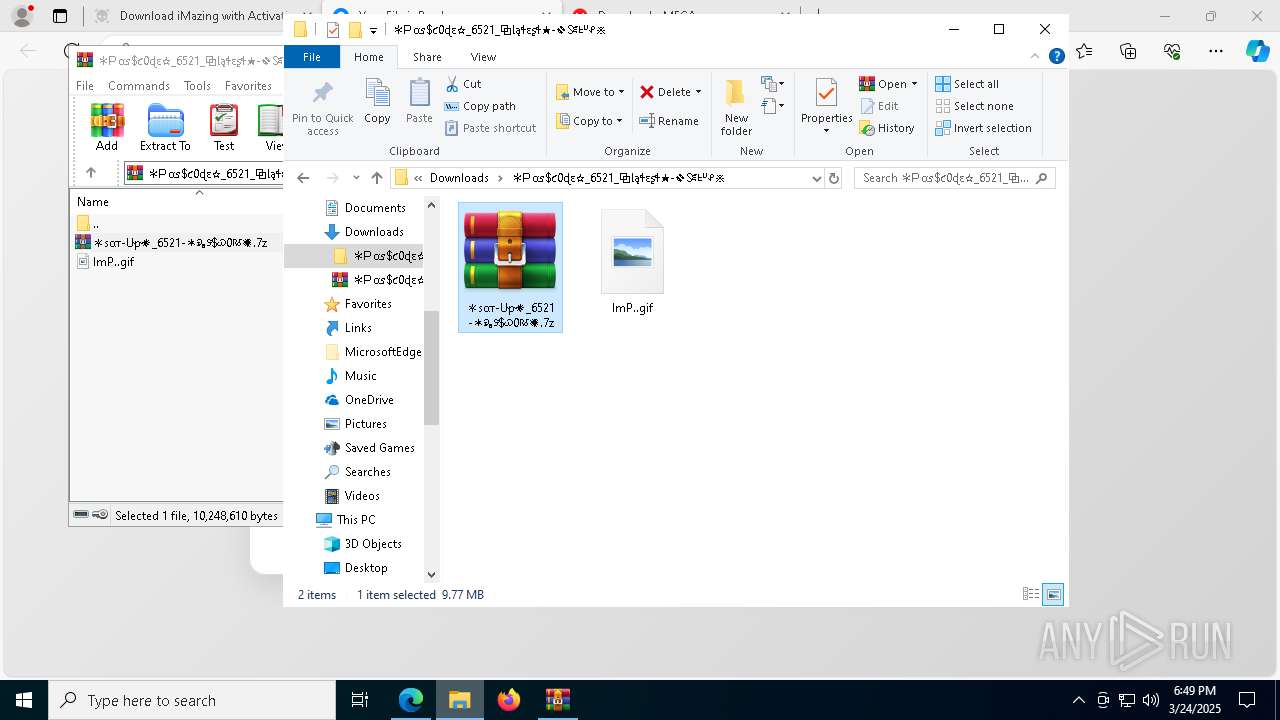Click the navigation pane scrollbar thumb
The image size is (1280, 720).
tap(432, 367)
